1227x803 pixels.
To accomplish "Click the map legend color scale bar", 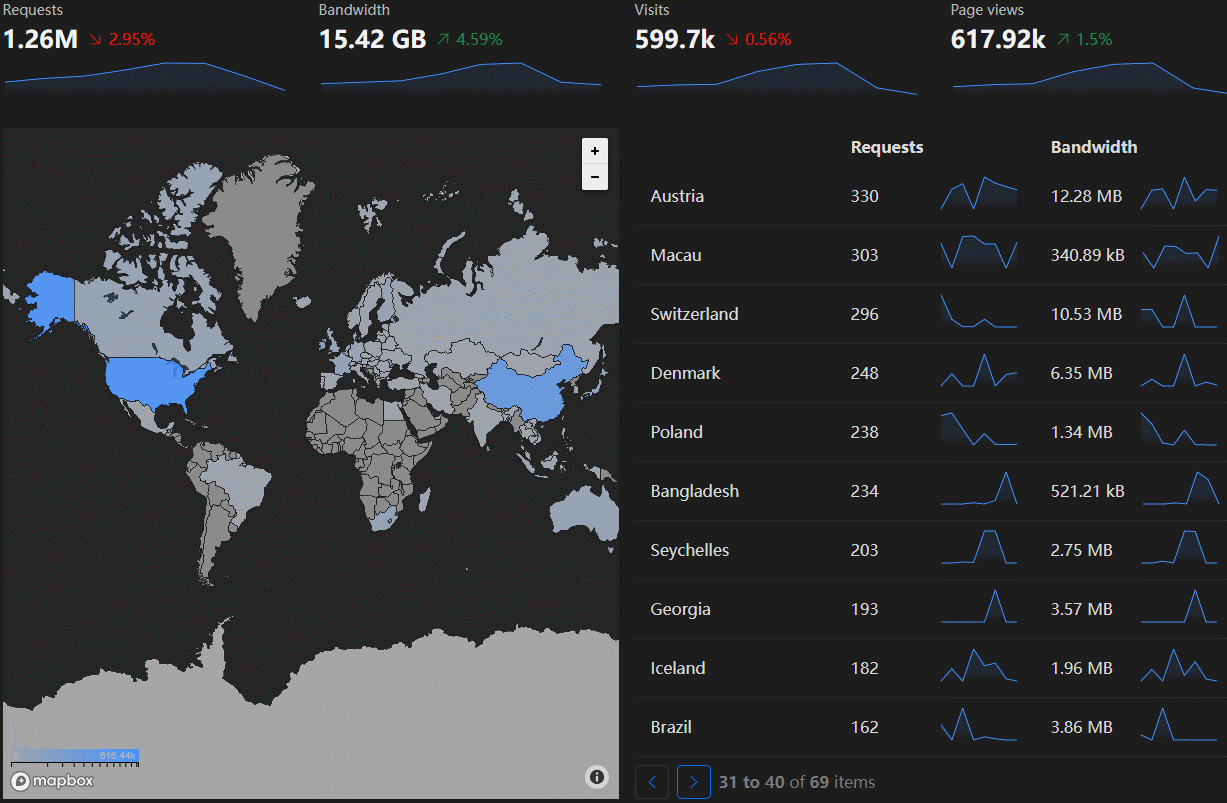I will point(75,756).
